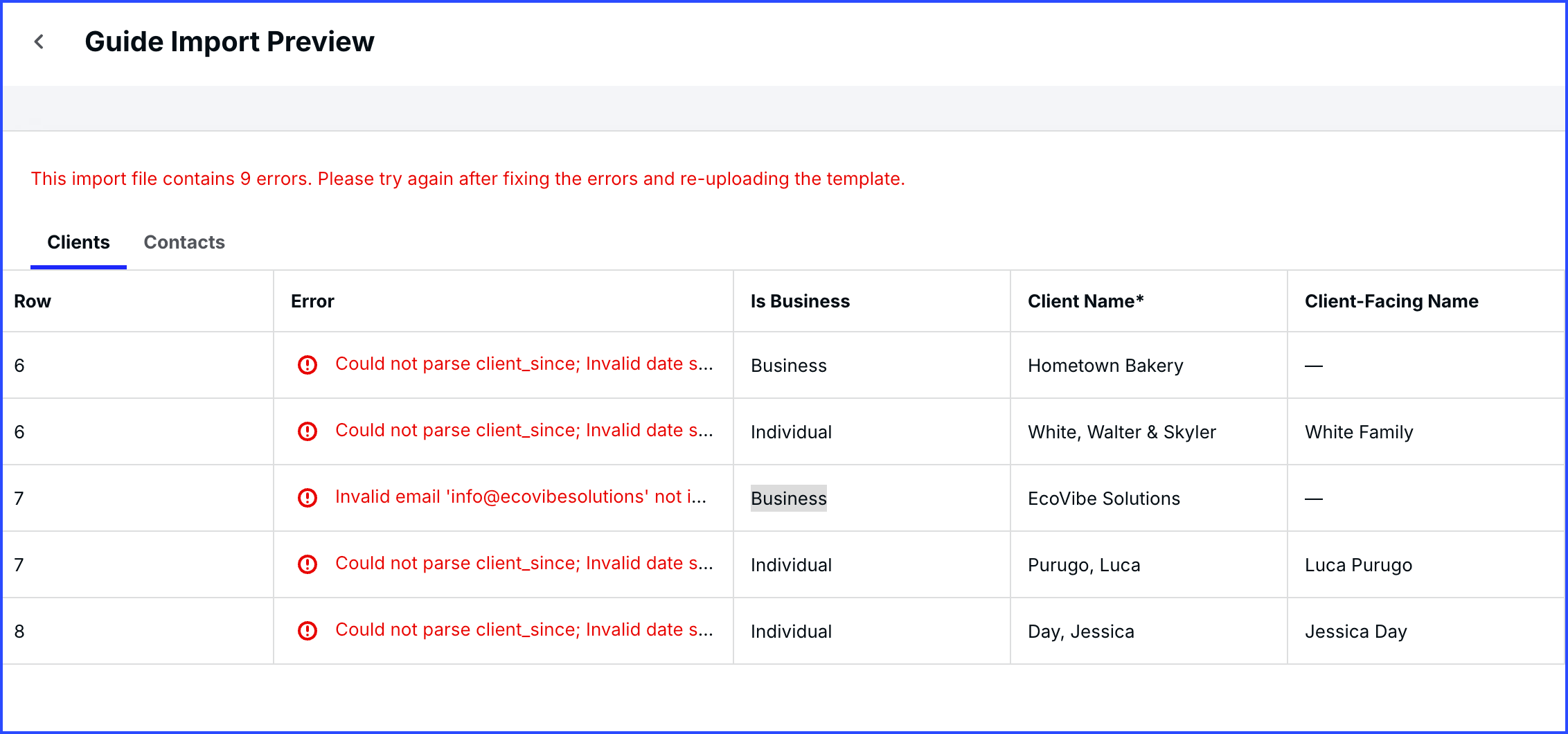Click the back arrow beside Guide Import Preview
The width and height of the screenshot is (1568, 734).
pos(39,42)
